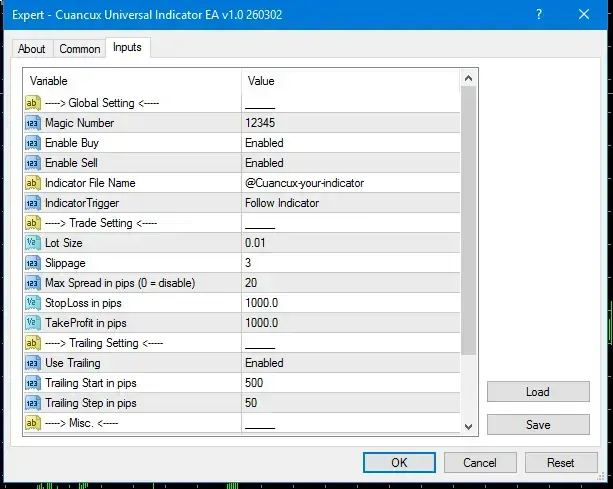Image resolution: width=613 pixels, height=489 pixels.
Task: Click the integer icon next to Magic Number
Action: [x=32, y=123]
